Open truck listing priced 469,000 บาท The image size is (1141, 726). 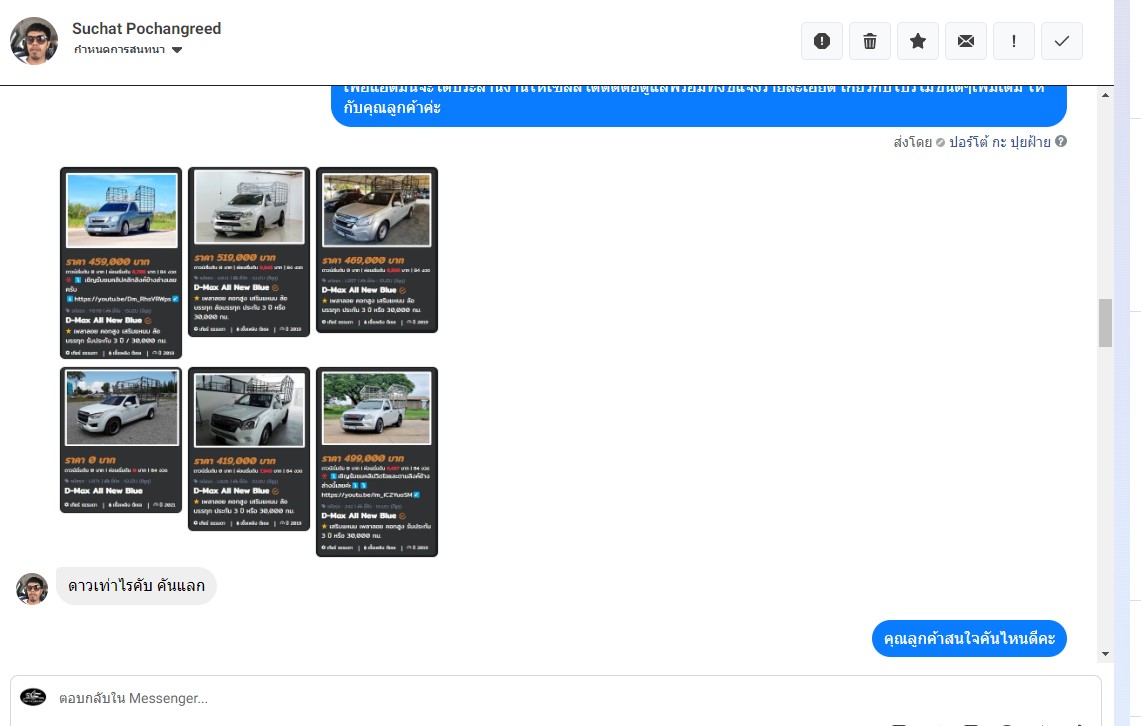coord(377,250)
